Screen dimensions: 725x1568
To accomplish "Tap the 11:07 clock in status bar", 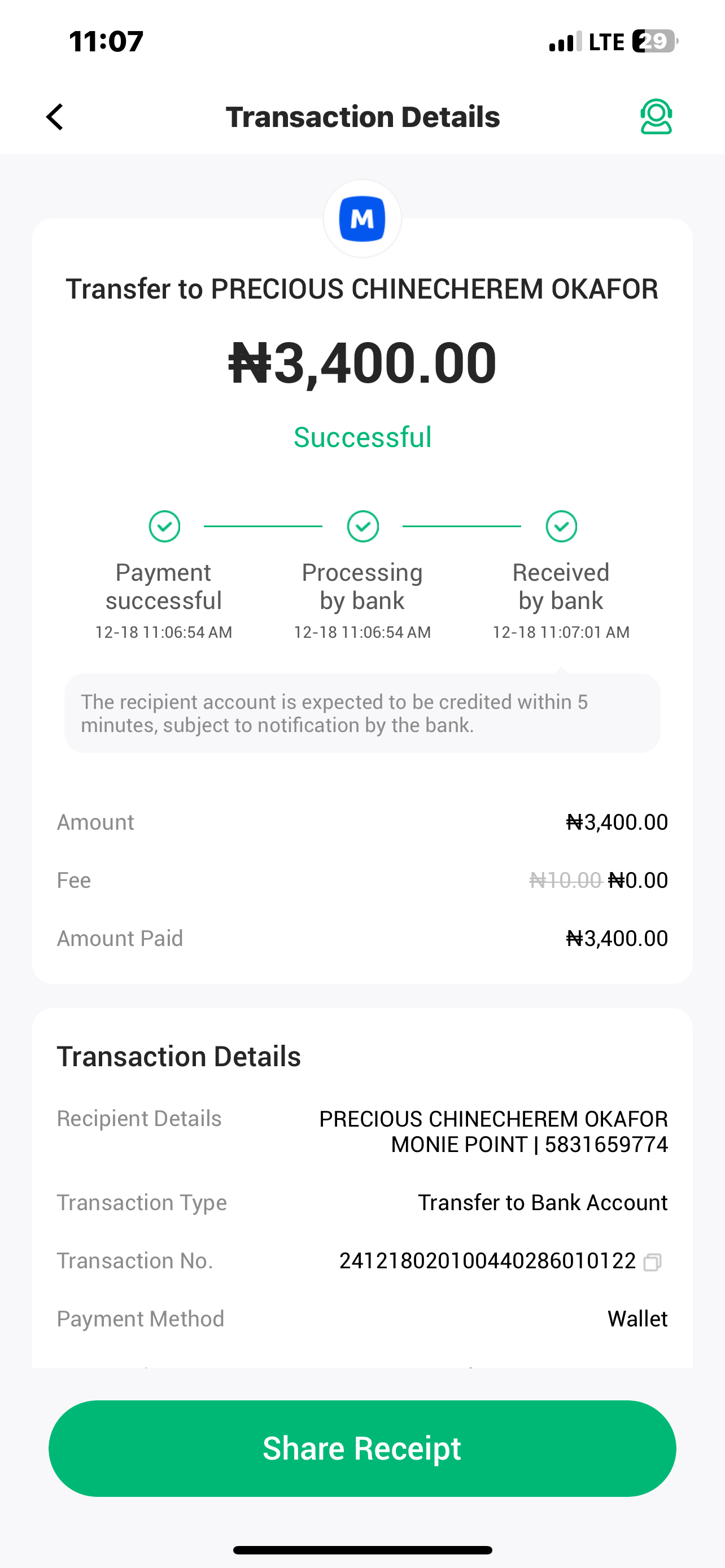I will [107, 41].
